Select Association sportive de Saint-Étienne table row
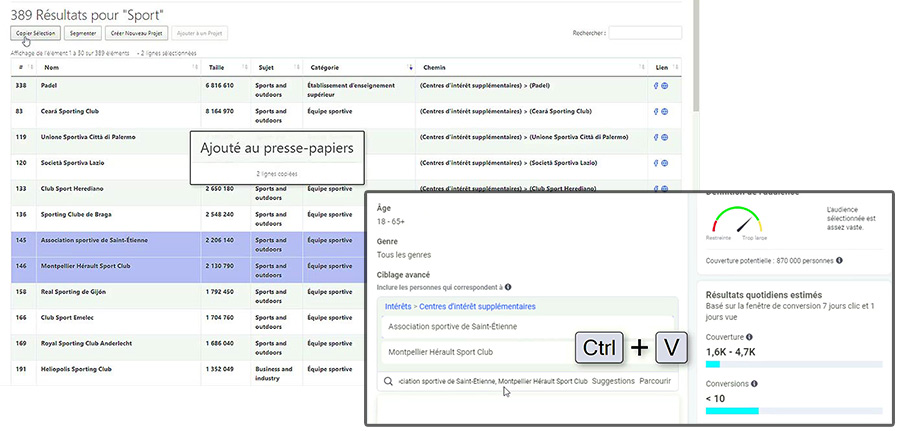 coord(188,245)
